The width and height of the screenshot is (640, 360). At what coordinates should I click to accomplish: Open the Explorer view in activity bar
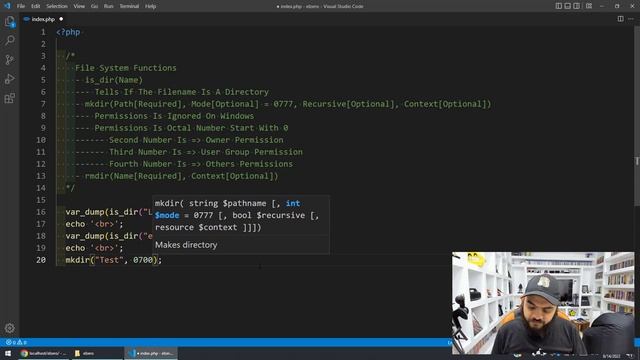9,21
